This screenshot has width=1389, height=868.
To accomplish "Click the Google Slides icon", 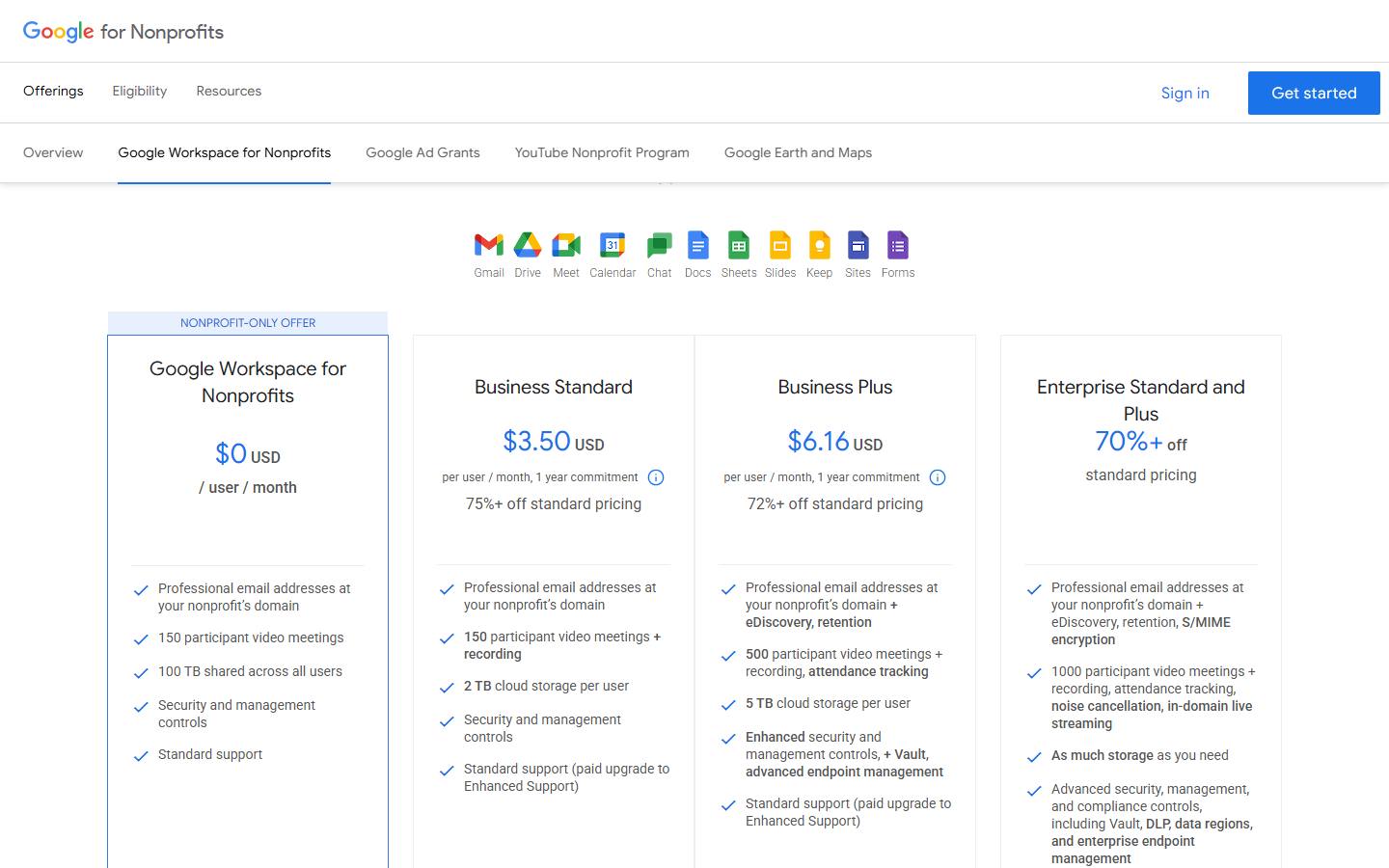I will coord(780,245).
